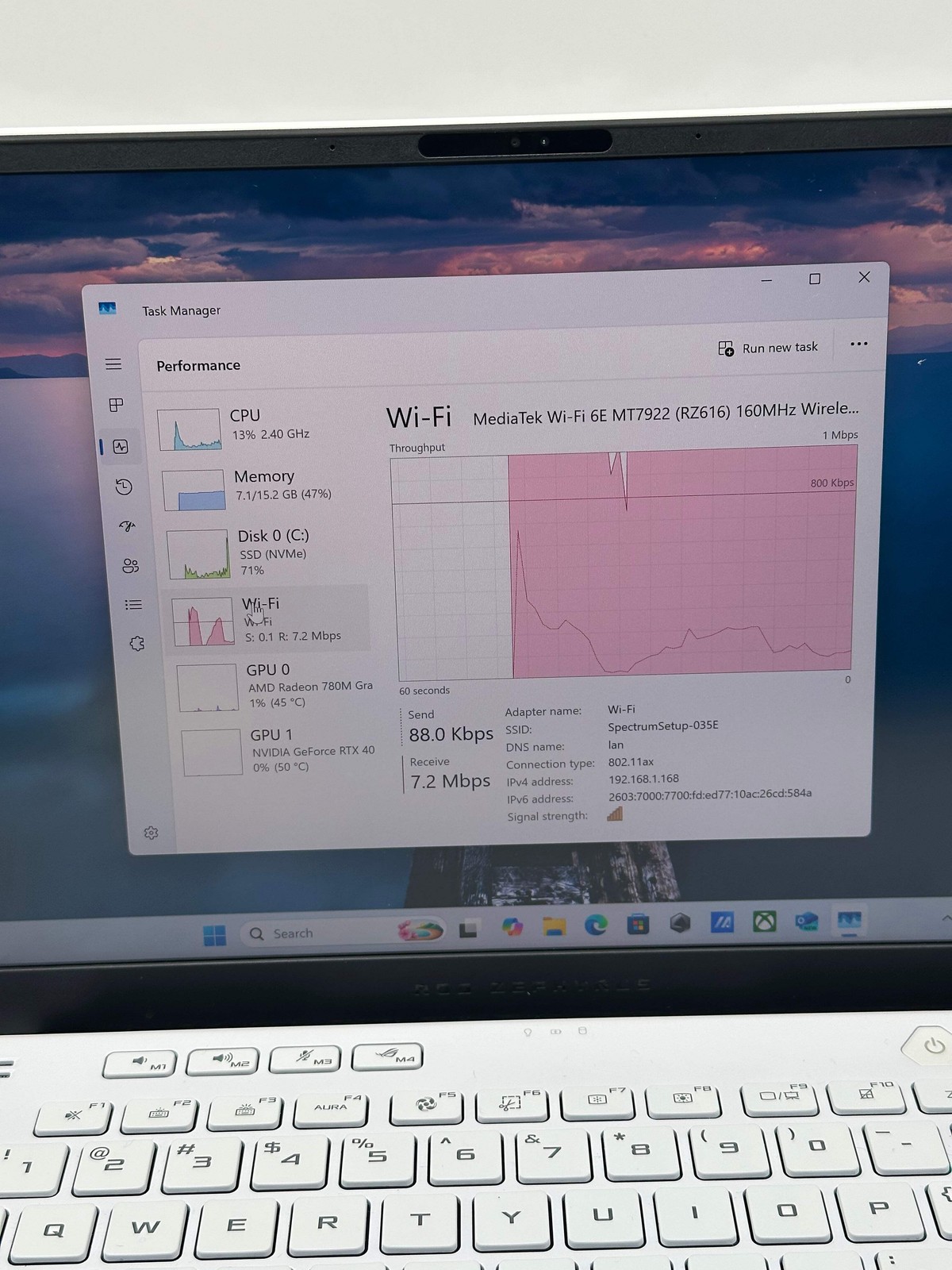Click the Disk 0 activity mini graph

click(198, 555)
